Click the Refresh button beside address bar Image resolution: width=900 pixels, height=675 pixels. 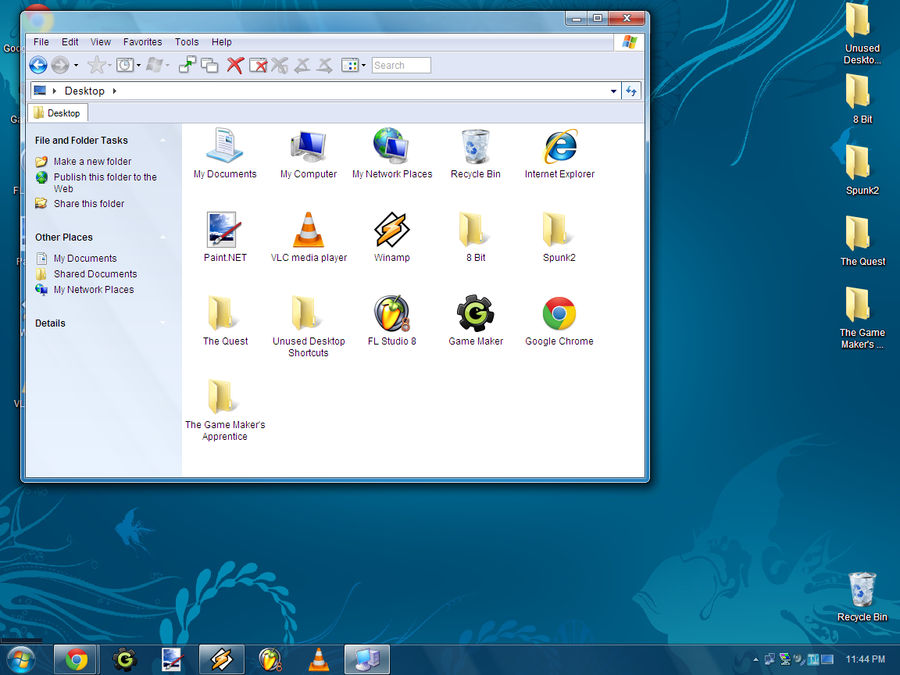coord(631,91)
